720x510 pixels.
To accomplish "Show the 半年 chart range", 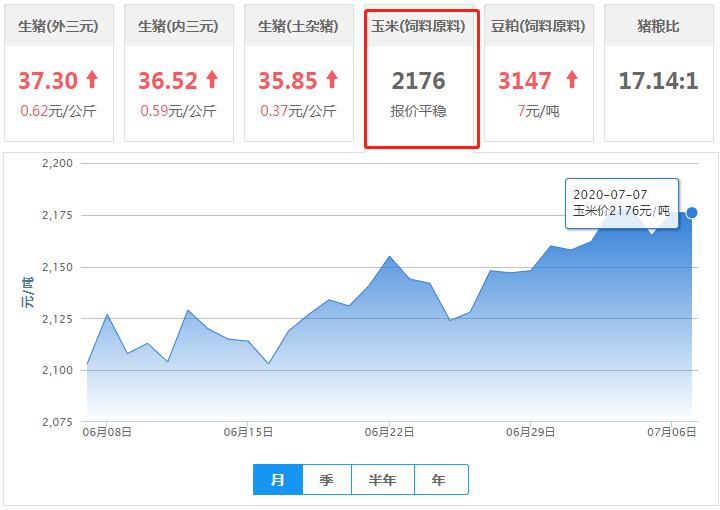I will pyautogui.click(x=383, y=480).
